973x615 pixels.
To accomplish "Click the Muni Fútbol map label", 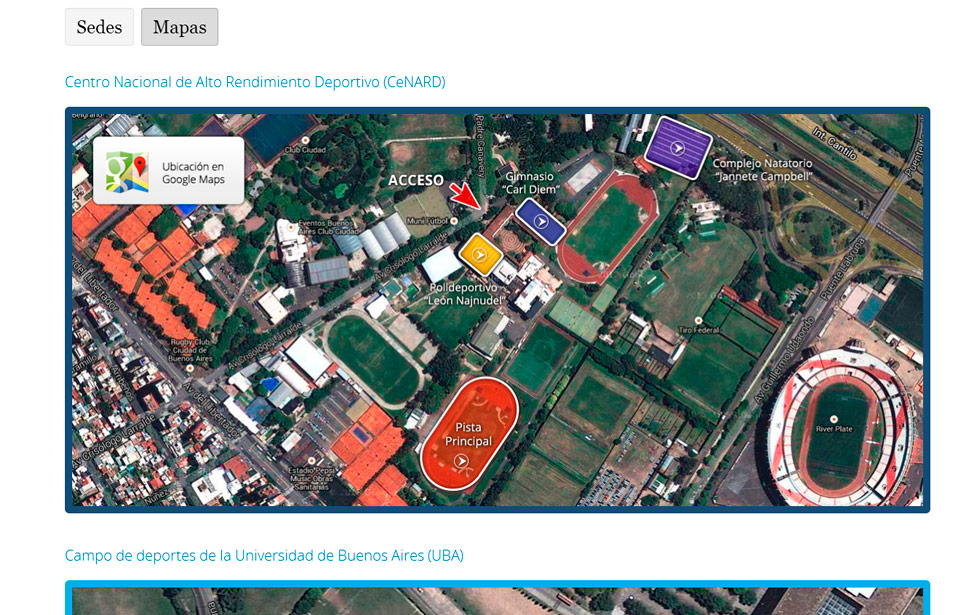I will click(x=427, y=221).
